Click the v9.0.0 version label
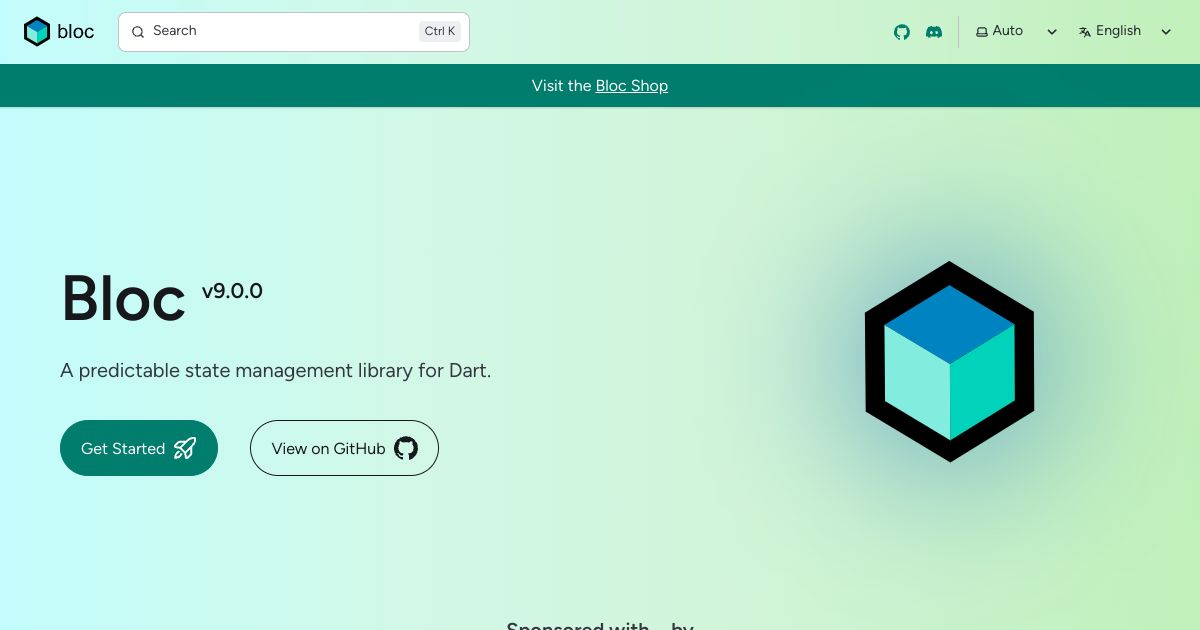The height and width of the screenshot is (630, 1200). [x=232, y=291]
